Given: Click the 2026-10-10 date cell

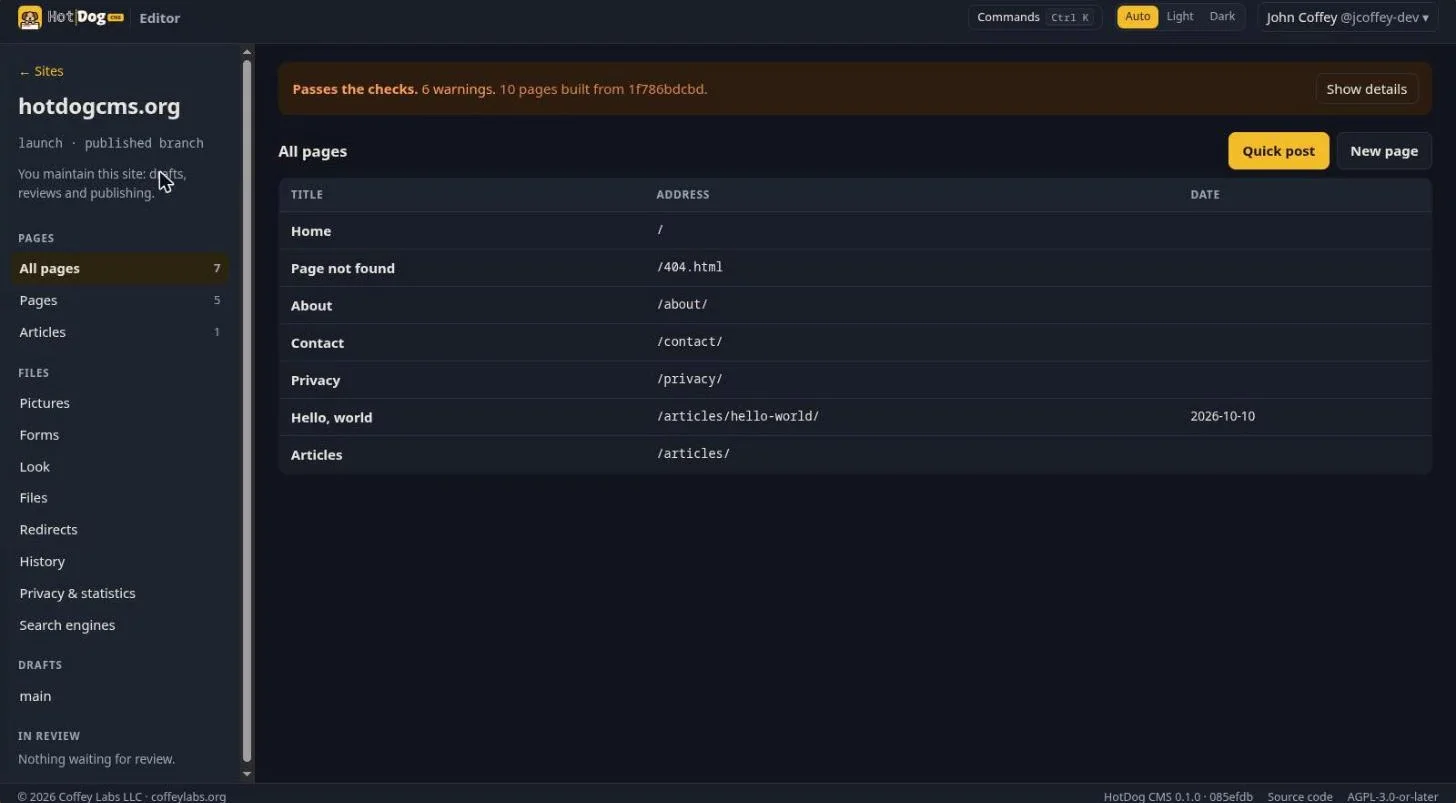Looking at the screenshot, I should (x=1222, y=416).
